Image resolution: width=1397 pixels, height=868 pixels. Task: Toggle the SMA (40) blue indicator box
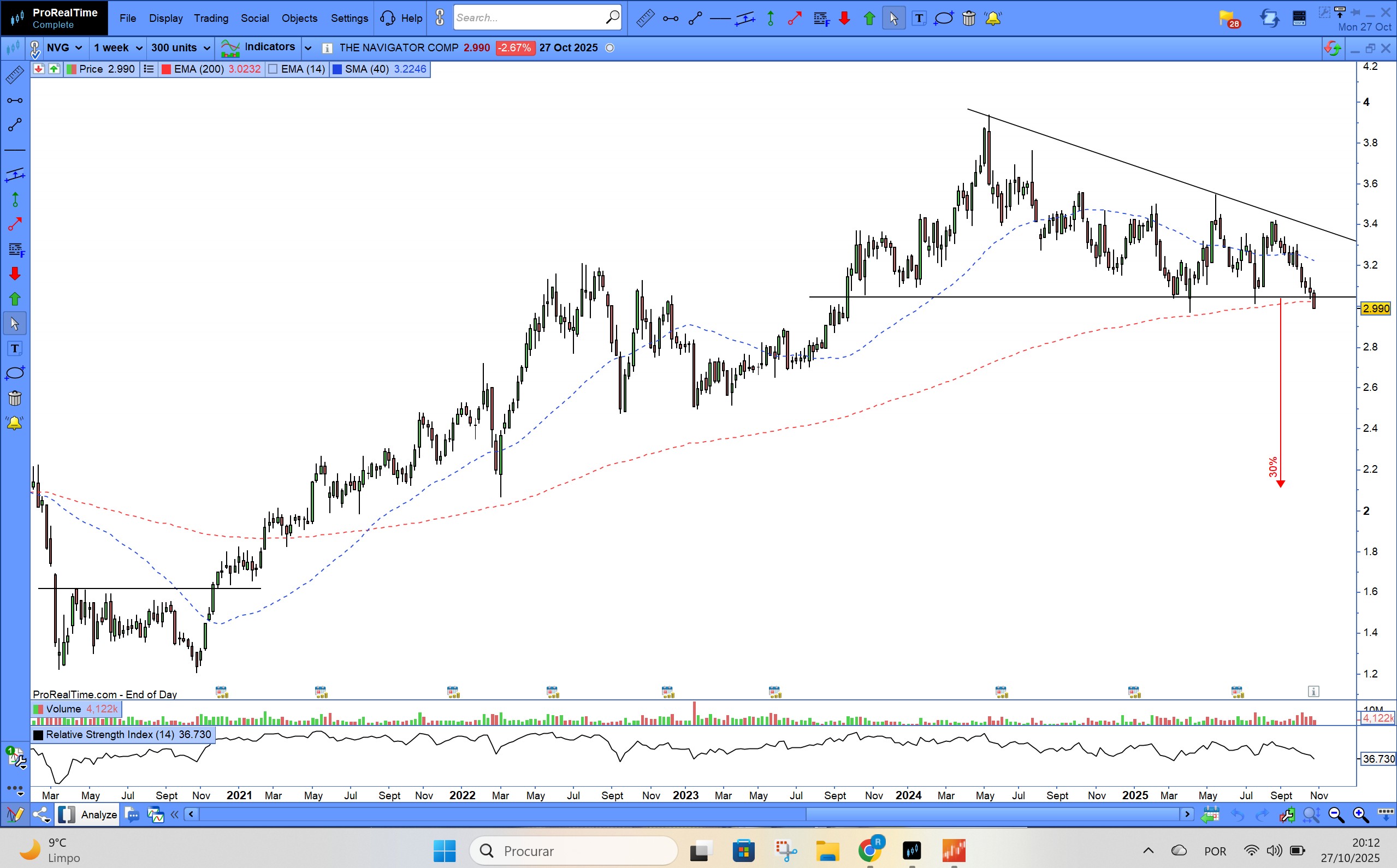tap(338, 69)
